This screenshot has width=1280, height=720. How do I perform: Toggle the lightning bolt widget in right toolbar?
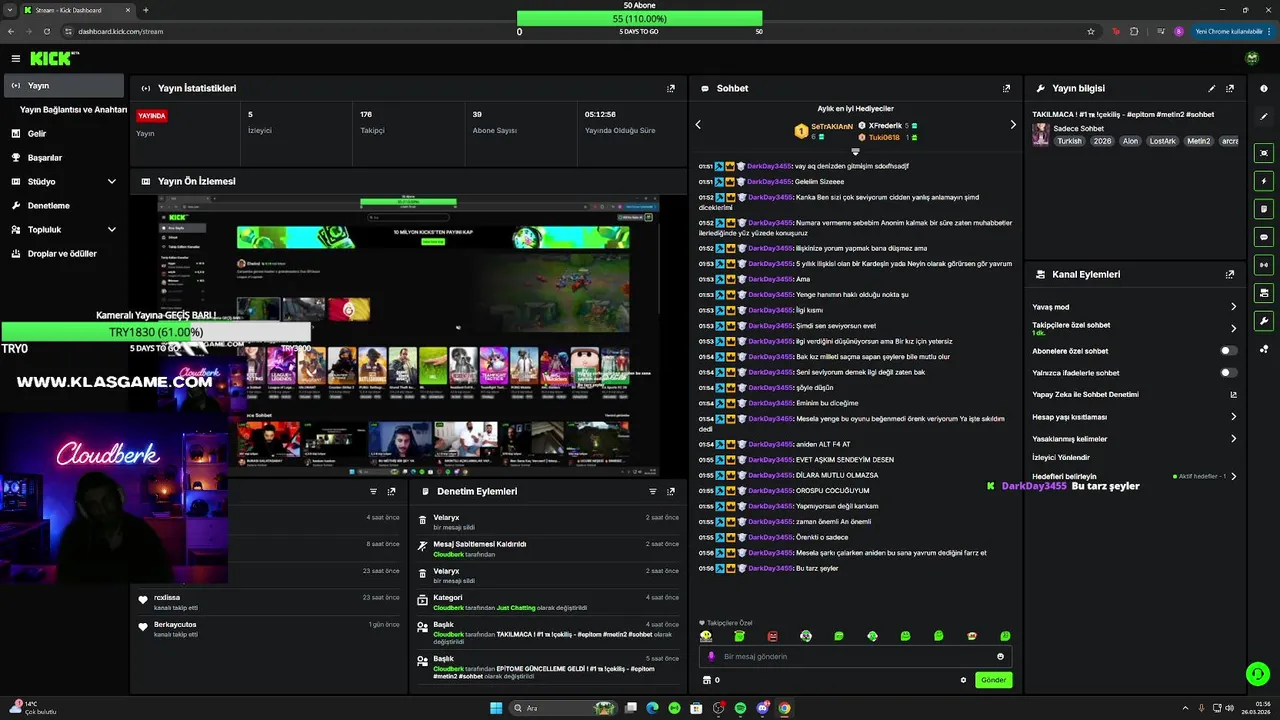click(1264, 181)
